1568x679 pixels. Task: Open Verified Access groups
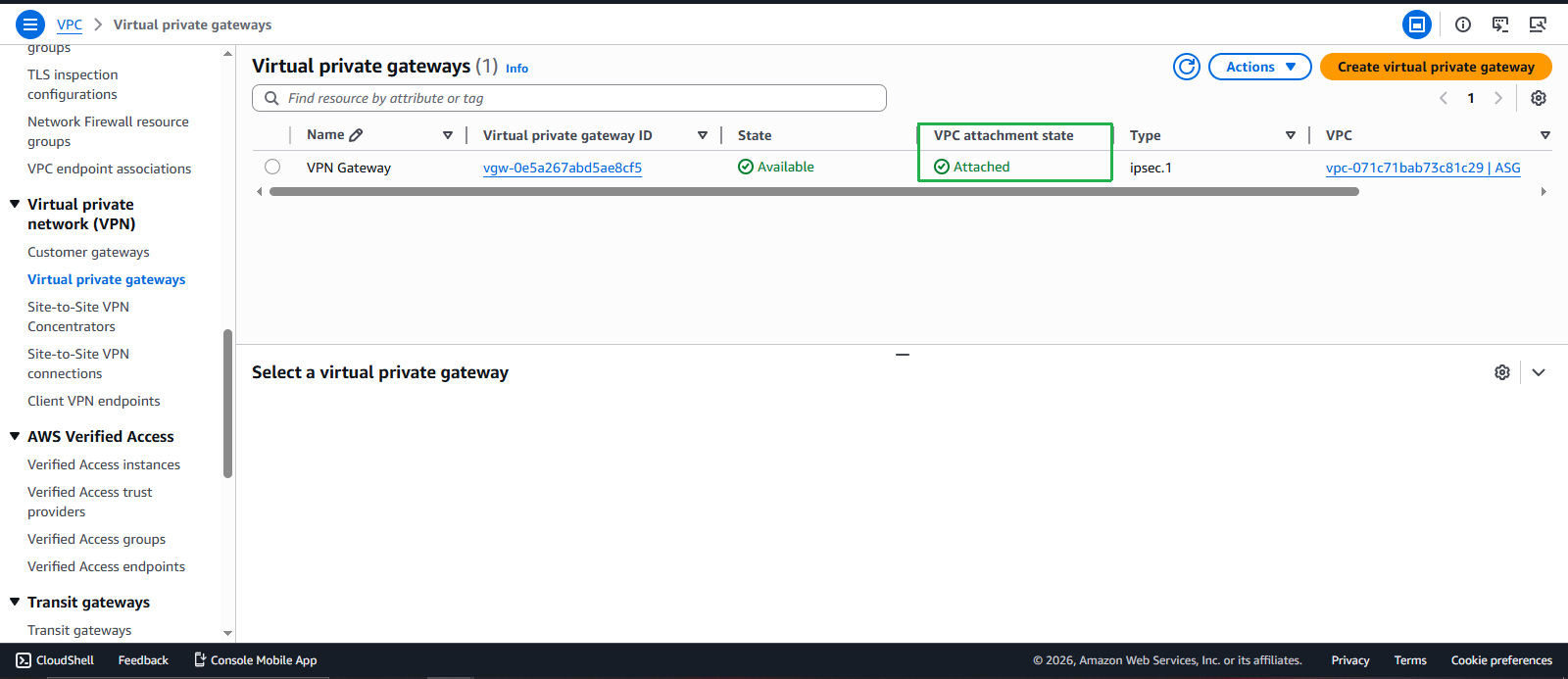[x=96, y=539]
